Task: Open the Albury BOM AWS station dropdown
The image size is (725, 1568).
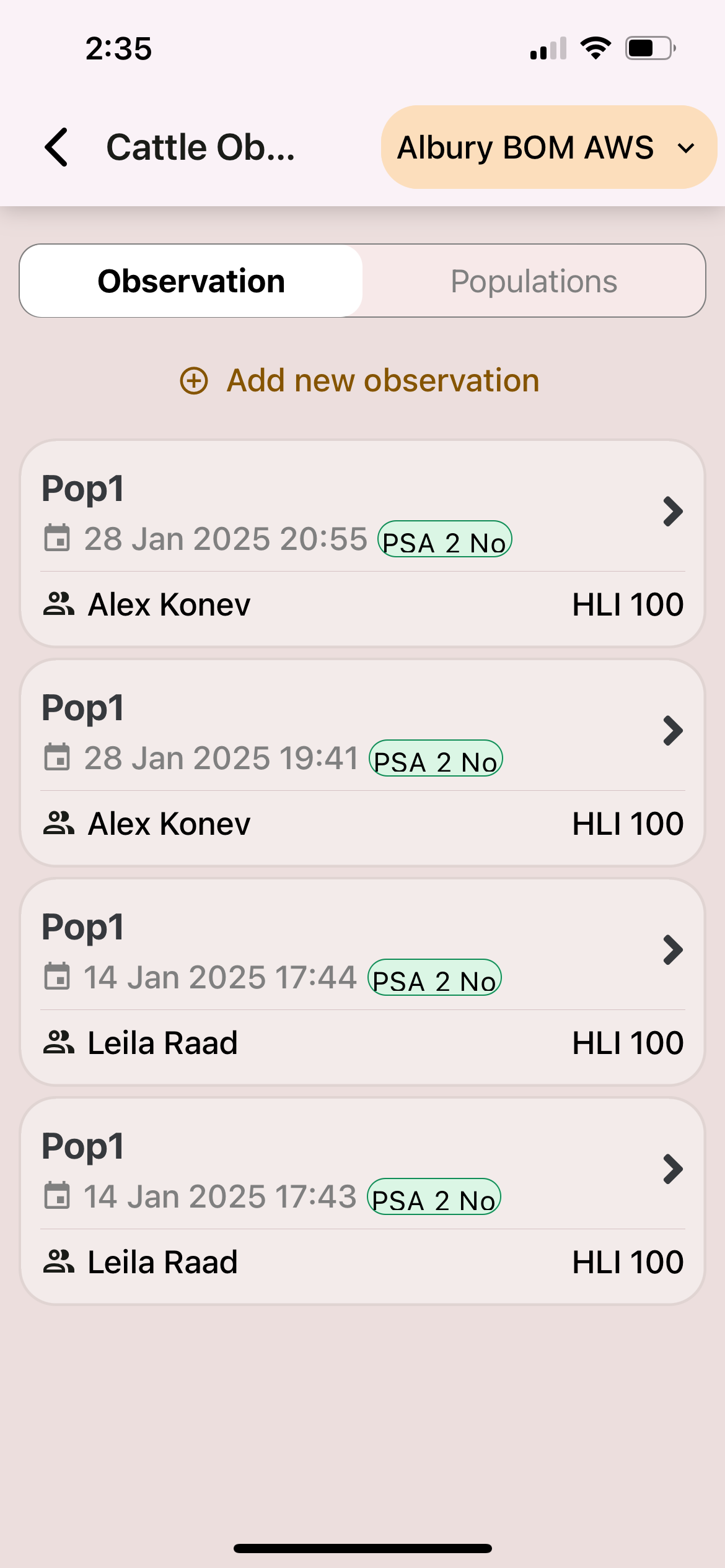Action: point(548,147)
